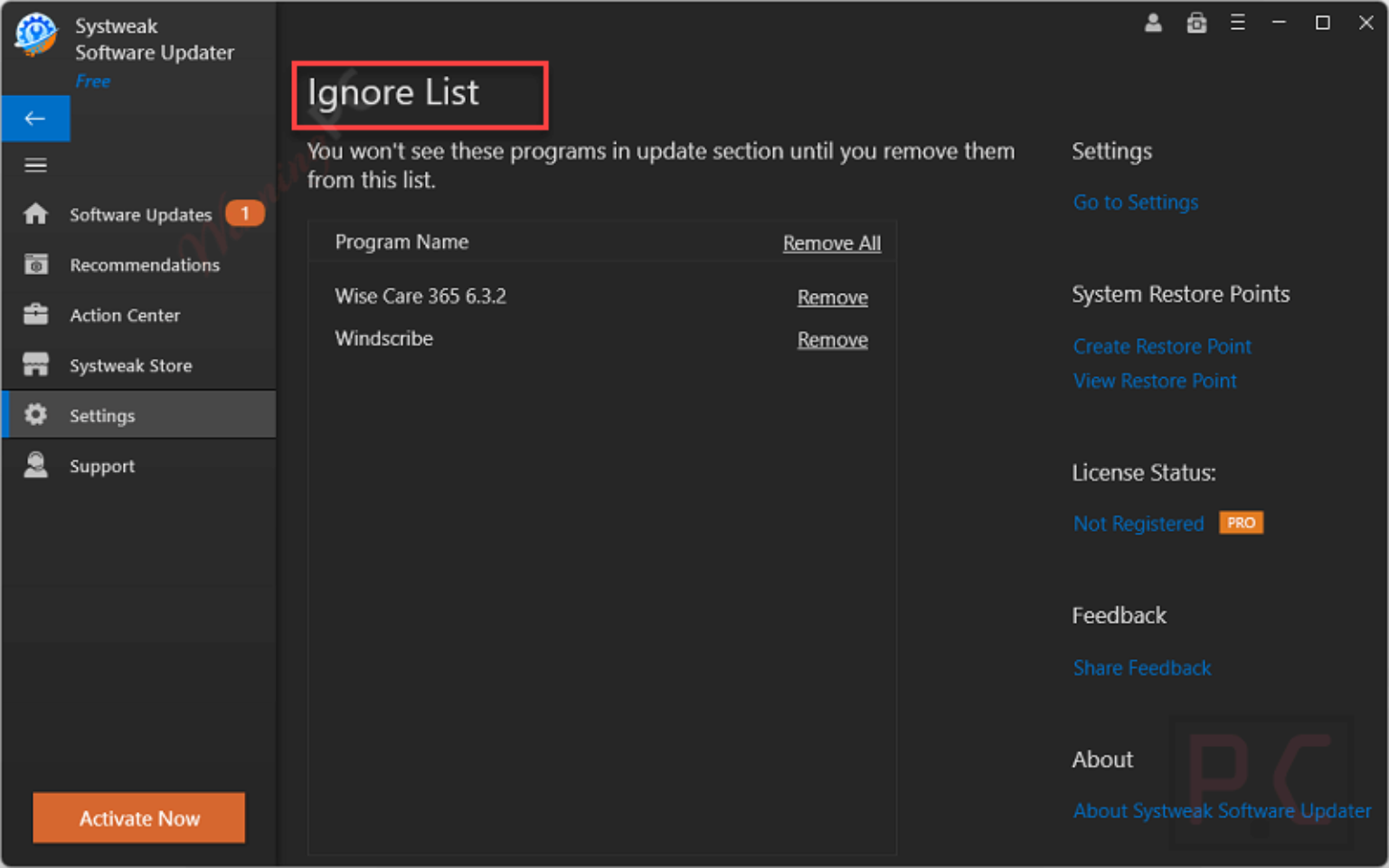Viewport: 1389px width, 868px height.
Task: Select Windscribe entry
Action: pyautogui.click(x=384, y=339)
